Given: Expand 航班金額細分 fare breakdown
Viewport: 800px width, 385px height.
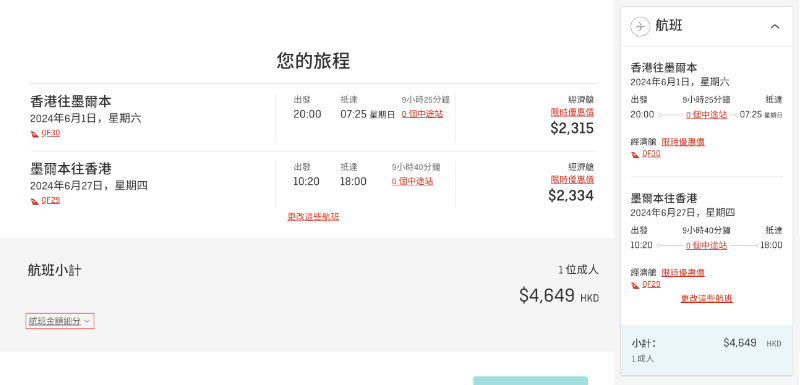Looking at the screenshot, I should click(x=60, y=321).
